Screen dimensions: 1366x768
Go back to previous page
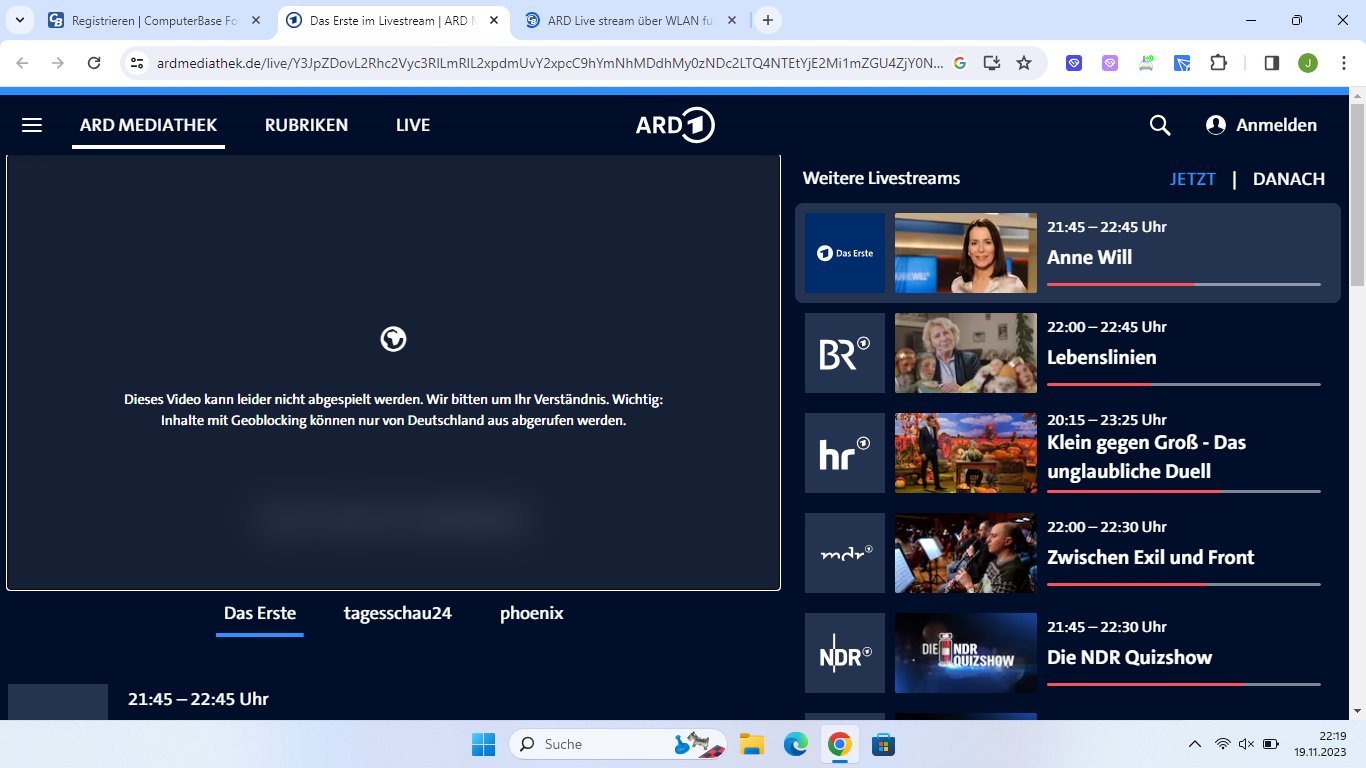22,63
